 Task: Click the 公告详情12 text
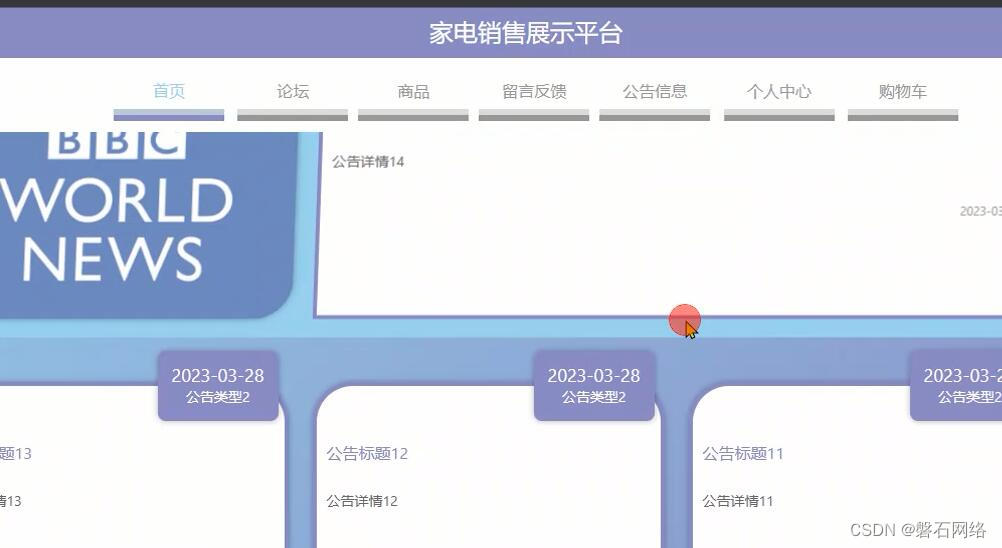(362, 501)
